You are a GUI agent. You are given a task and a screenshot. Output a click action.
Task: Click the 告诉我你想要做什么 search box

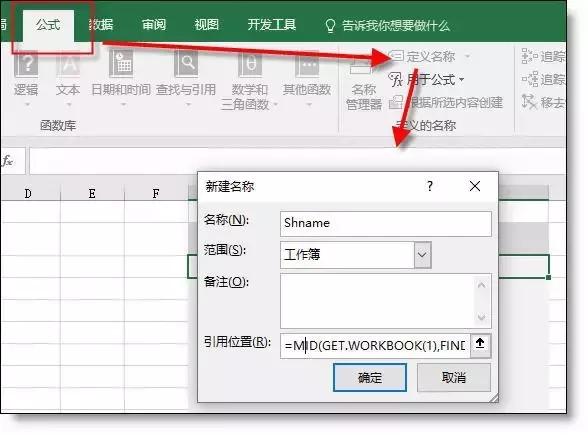click(387, 26)
